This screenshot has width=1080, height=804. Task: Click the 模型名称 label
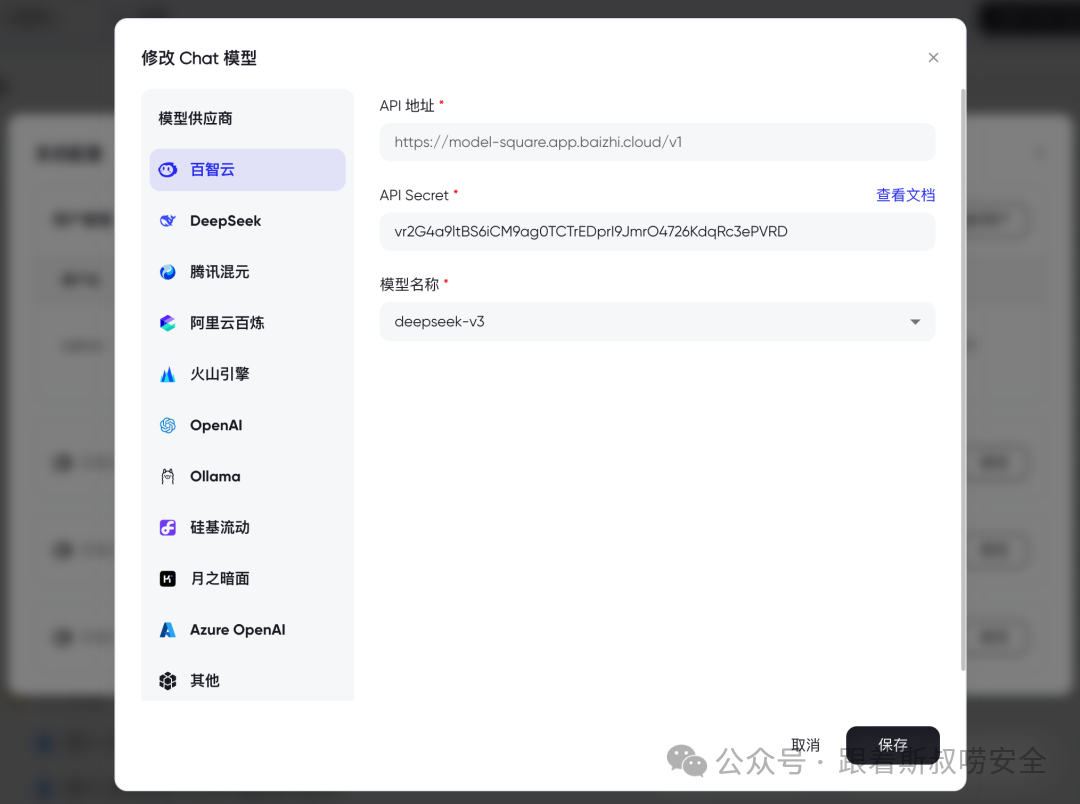pos(409,285)
